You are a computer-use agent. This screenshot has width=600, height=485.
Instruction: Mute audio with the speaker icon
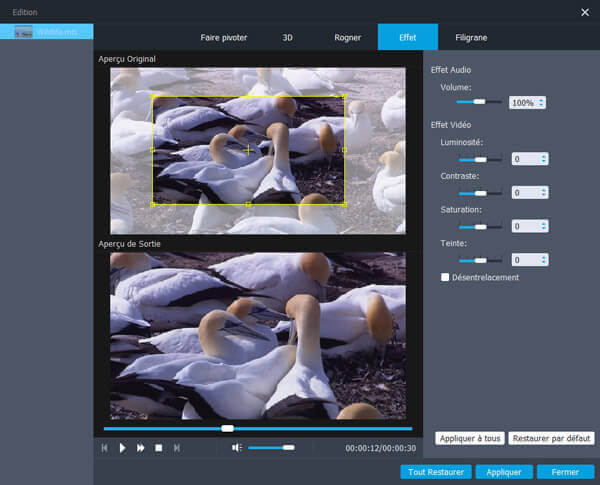click(237, 448)
